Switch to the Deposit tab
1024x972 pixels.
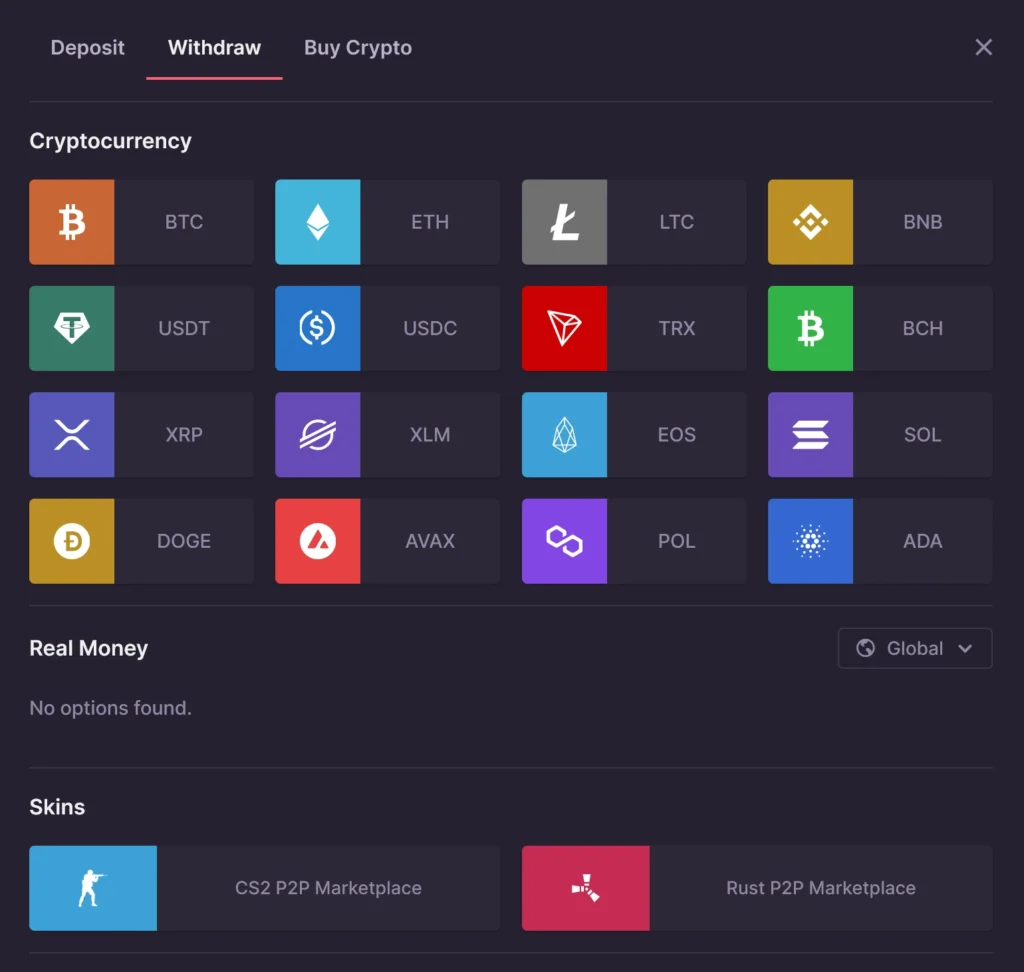click(88, 48)
